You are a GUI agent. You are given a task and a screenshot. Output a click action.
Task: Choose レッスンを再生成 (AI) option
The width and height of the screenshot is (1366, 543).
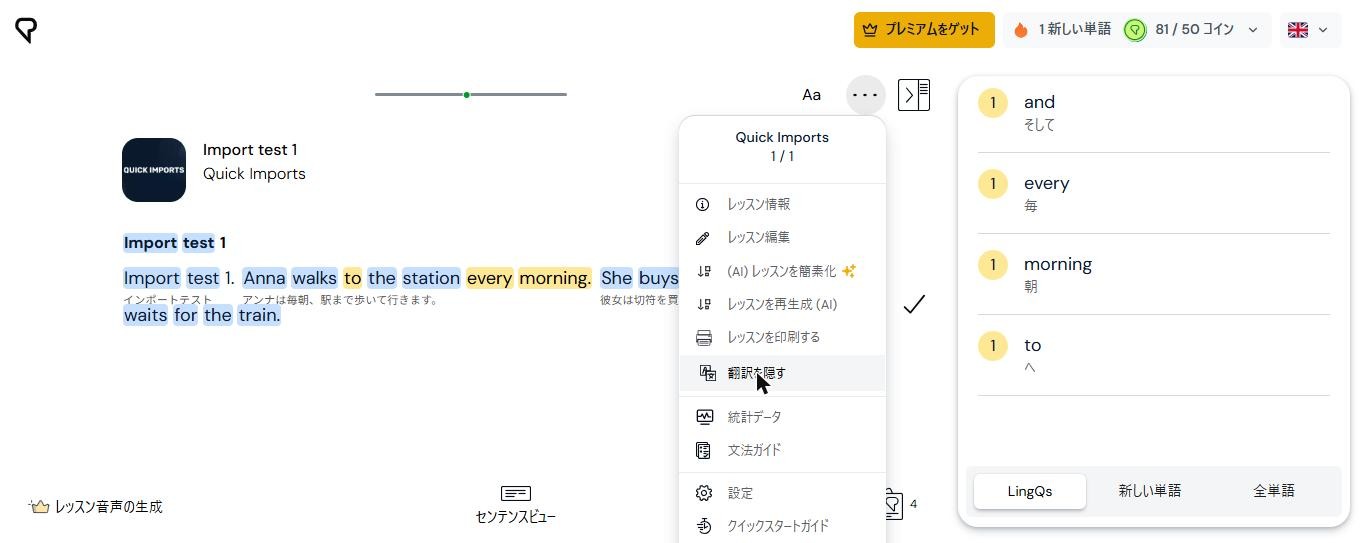point(782,304)
